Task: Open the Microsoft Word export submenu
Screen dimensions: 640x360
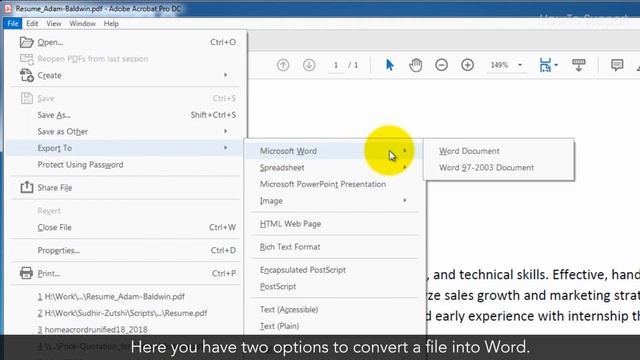Action: 335,151
